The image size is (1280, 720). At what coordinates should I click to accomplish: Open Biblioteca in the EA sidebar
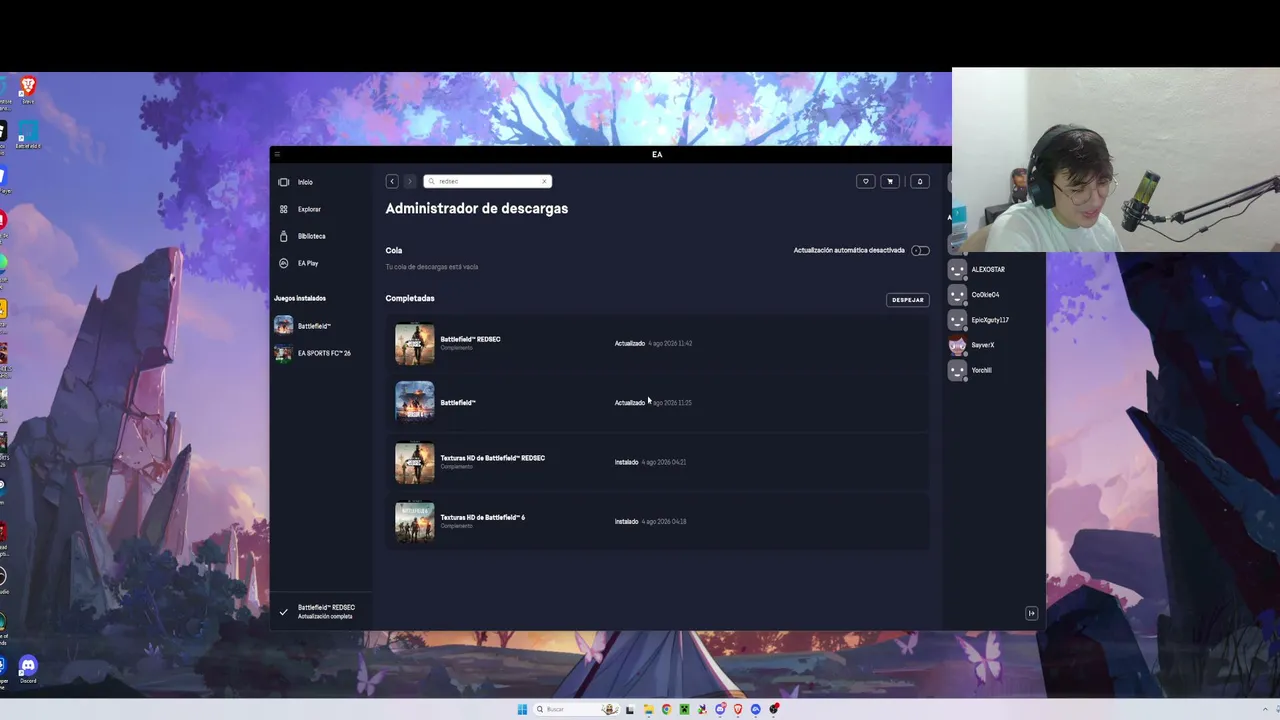(302, 236)
